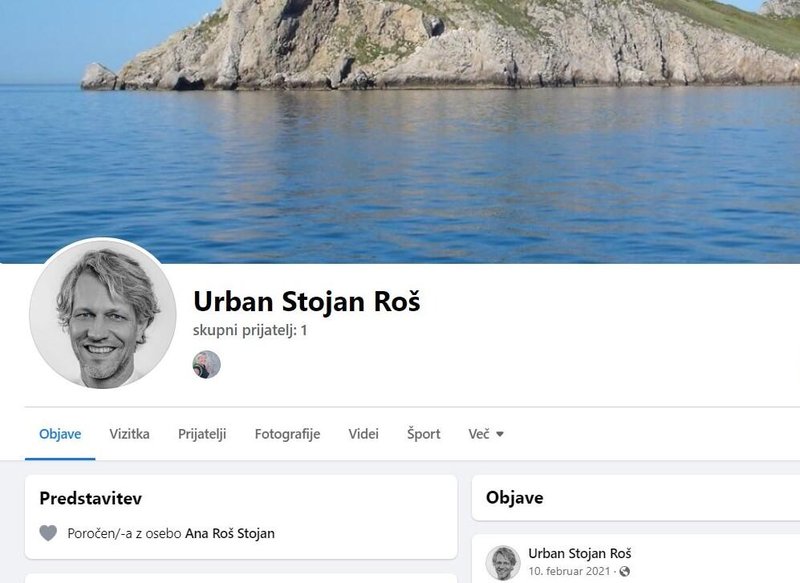
Task: Click the globe public-audience icon
Action: coord(624,571)
